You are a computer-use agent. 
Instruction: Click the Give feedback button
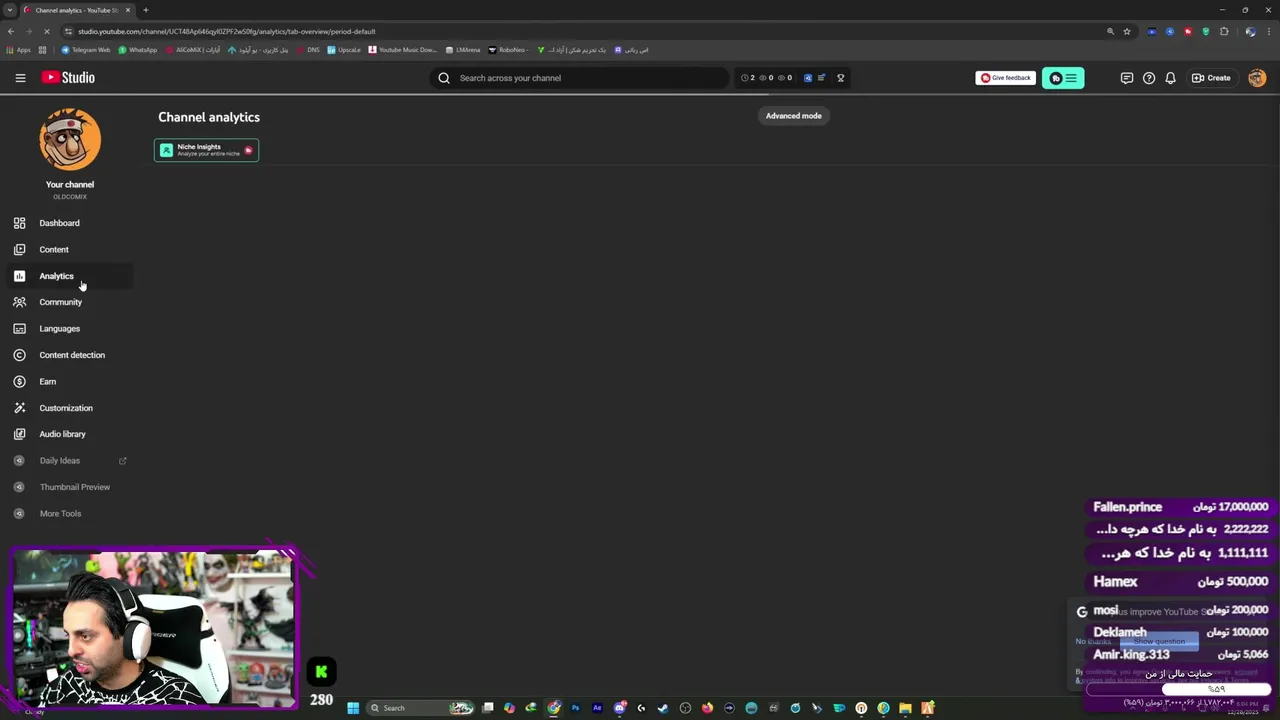pos(1005,78)
